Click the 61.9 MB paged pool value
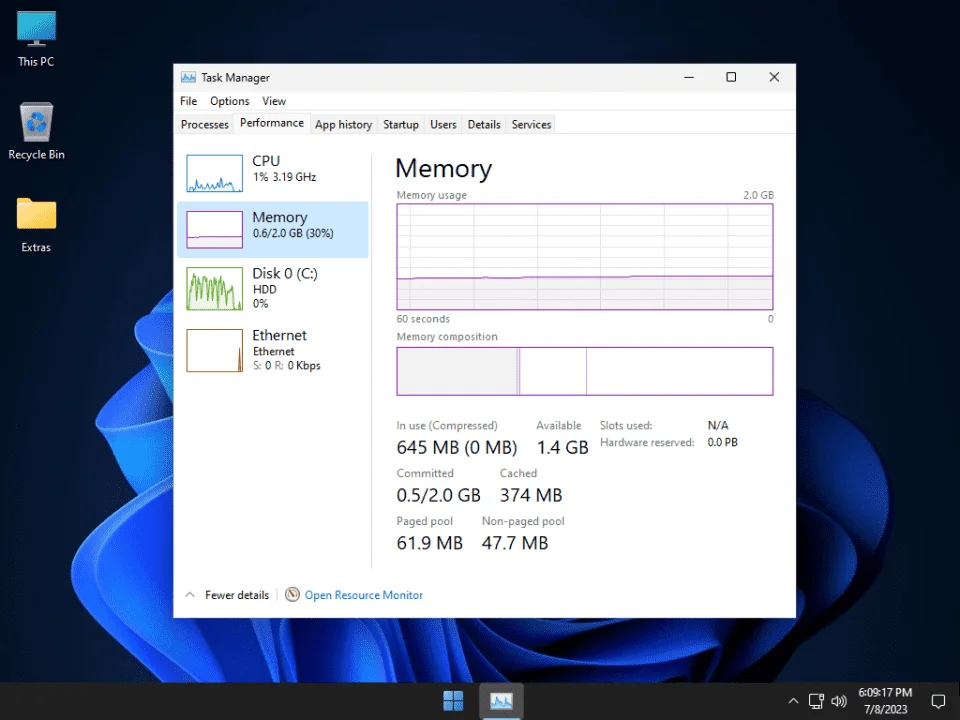 click(430, 543)
